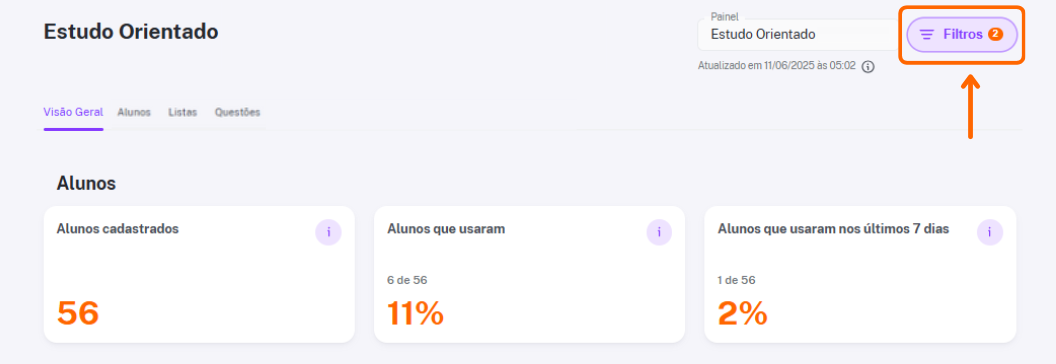Click the 56 registered students number
The height and width of the screenshot is (364, 1056).
(78, 313)
